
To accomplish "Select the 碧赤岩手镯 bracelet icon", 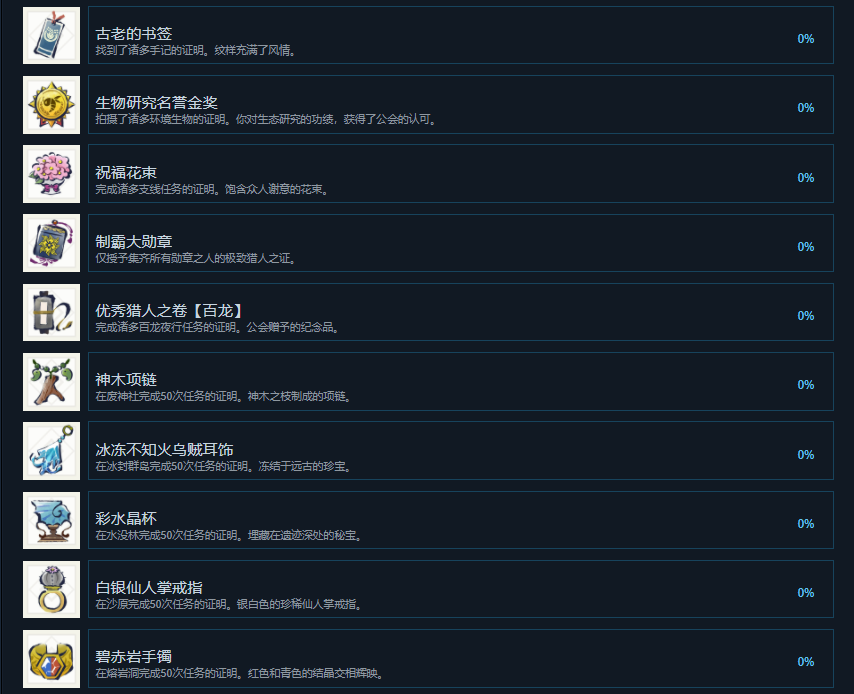I will pyautogui.click(x=51, y=659).
